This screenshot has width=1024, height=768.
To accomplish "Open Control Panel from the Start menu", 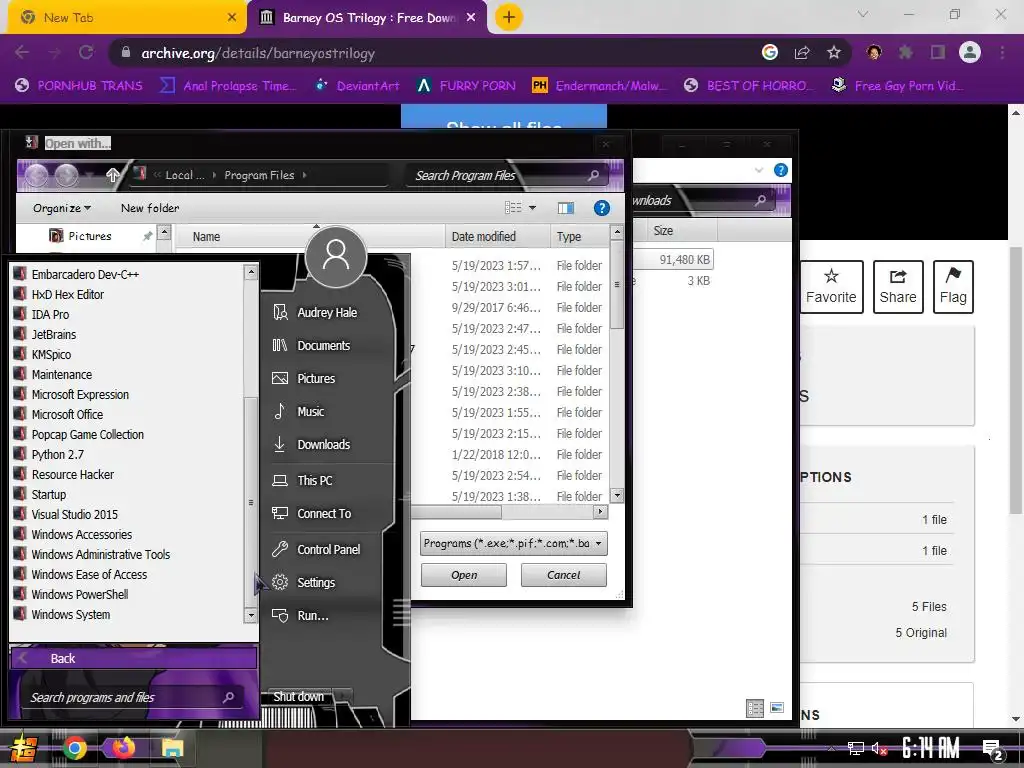I will [x=328, y=549].
